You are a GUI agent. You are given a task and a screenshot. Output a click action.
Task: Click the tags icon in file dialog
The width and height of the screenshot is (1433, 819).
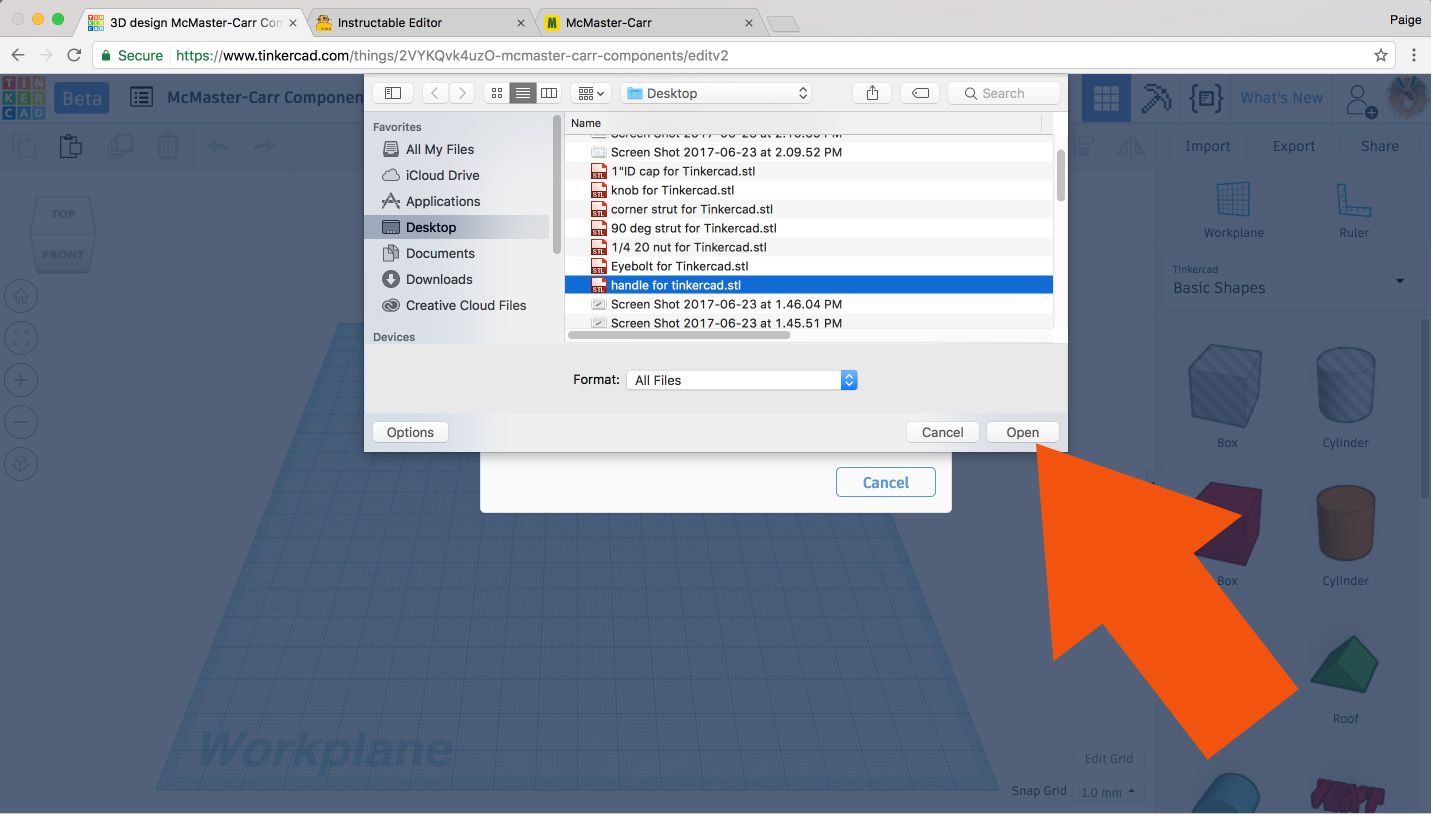920,93
